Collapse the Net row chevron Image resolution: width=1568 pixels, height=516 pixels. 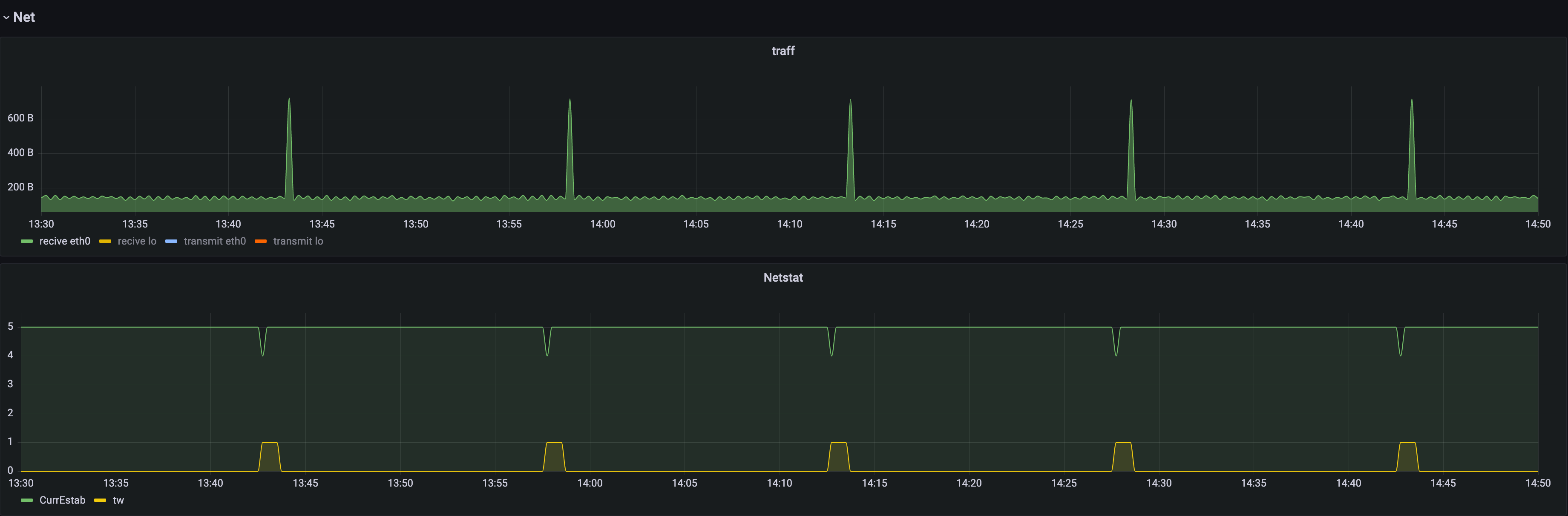[x=6, y=17]
